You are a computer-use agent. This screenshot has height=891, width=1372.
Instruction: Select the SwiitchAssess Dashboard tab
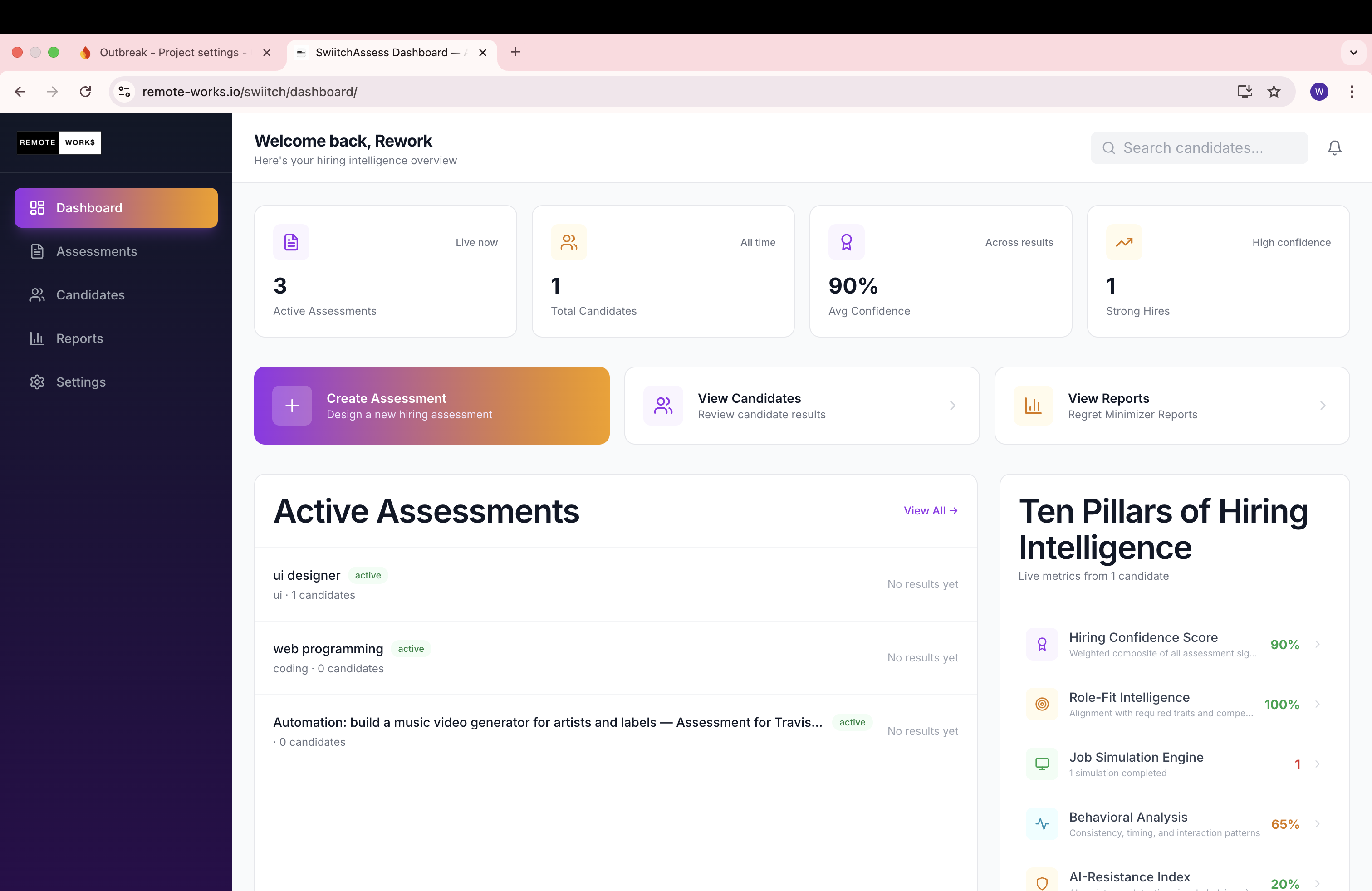click(x=382, y=53)
